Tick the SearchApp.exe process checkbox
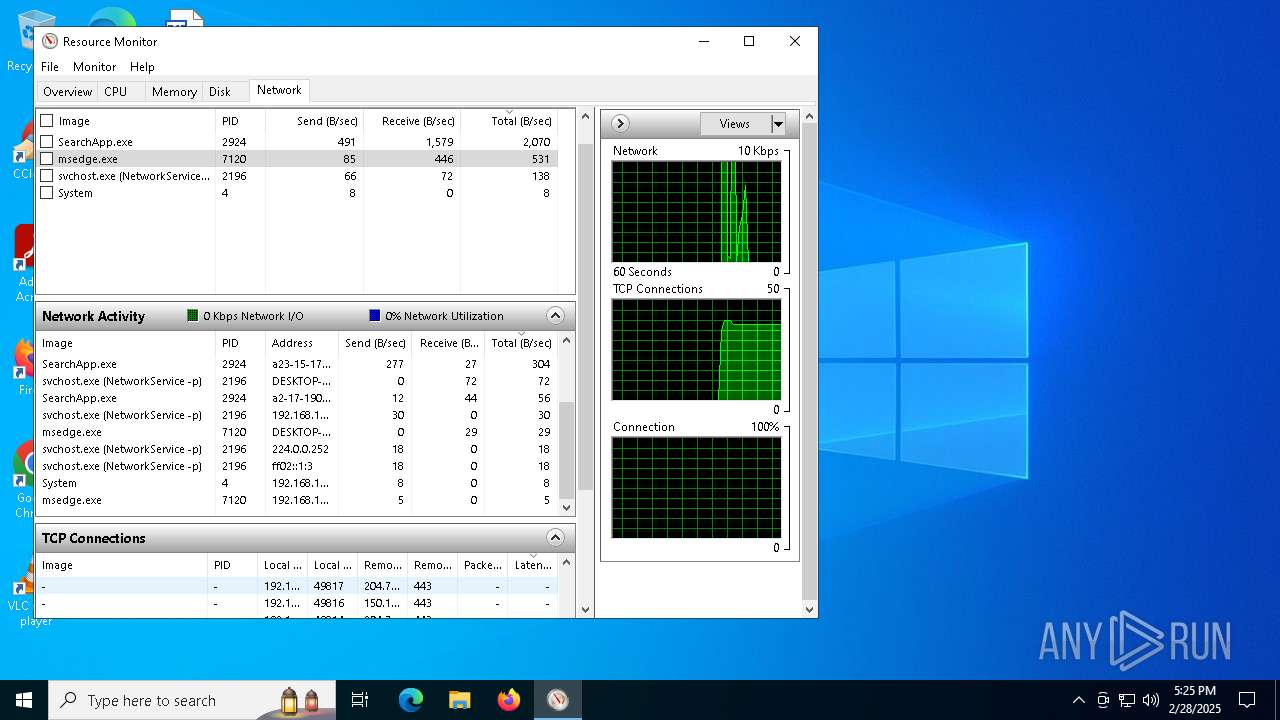The height and width of the screenshot is (720, 1280). coord(46,142)
